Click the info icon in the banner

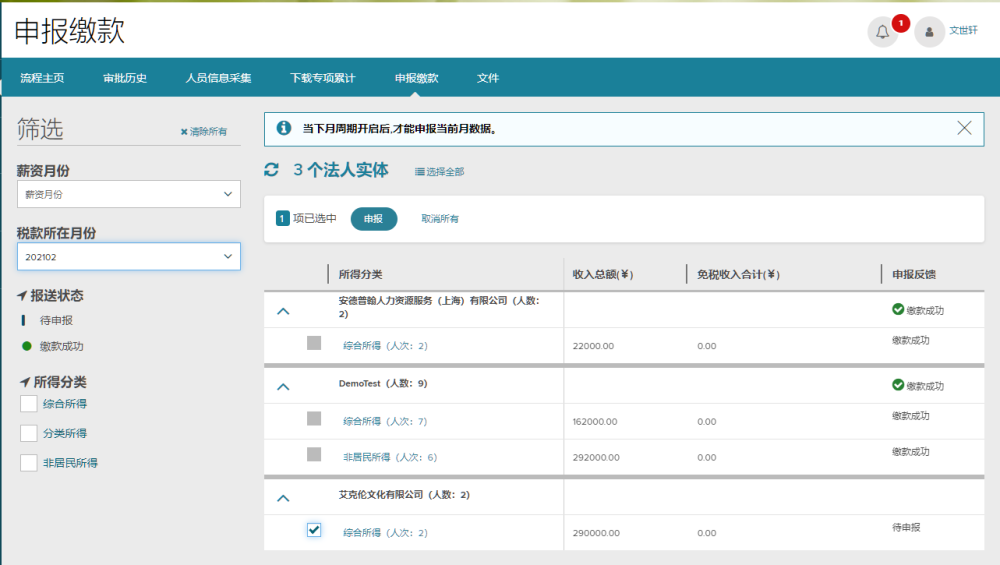pyautogui.click(x=284, y=128)
